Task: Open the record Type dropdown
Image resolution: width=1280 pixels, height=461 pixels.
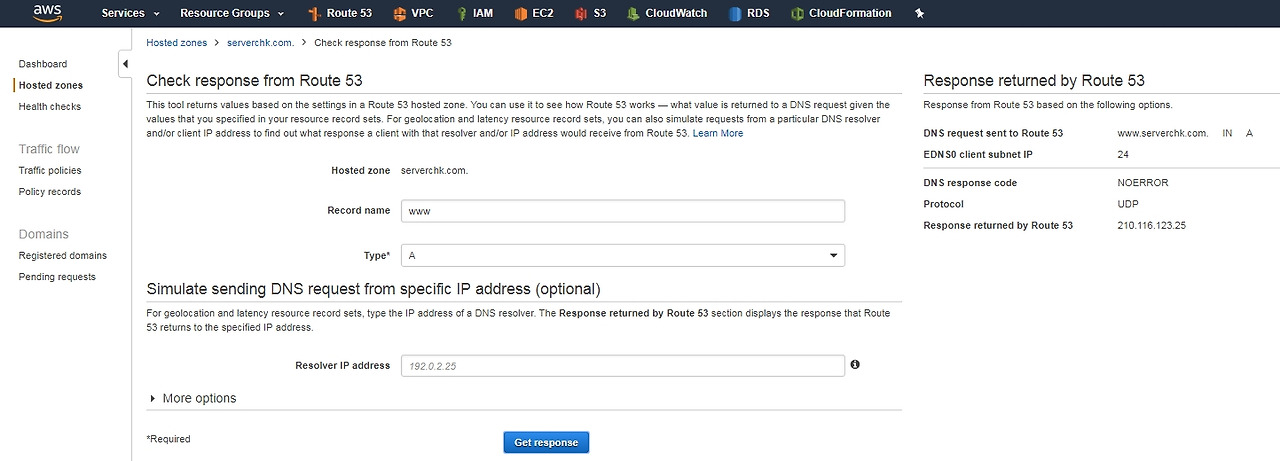Action: (x=622, y=255)
